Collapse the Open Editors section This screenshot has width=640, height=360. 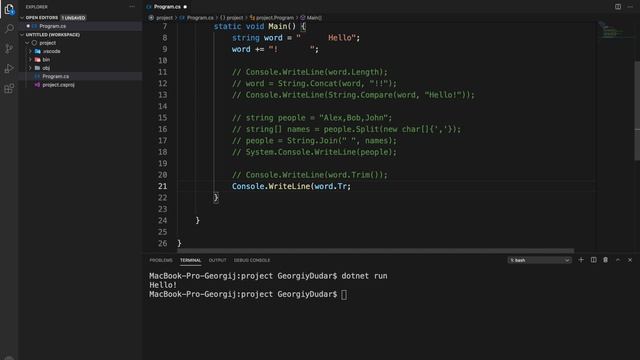tap(22, 18)
